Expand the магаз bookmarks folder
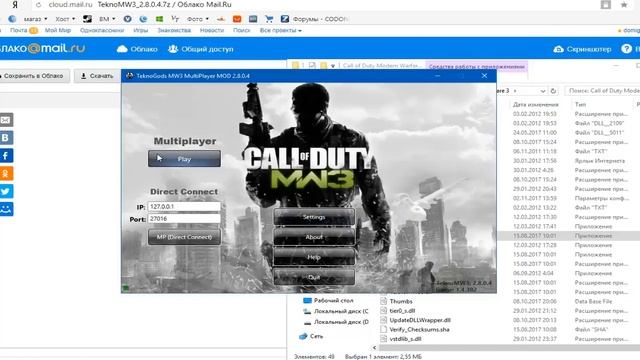Viewport: 640px width, 360px height. click(x=35, y=19)
